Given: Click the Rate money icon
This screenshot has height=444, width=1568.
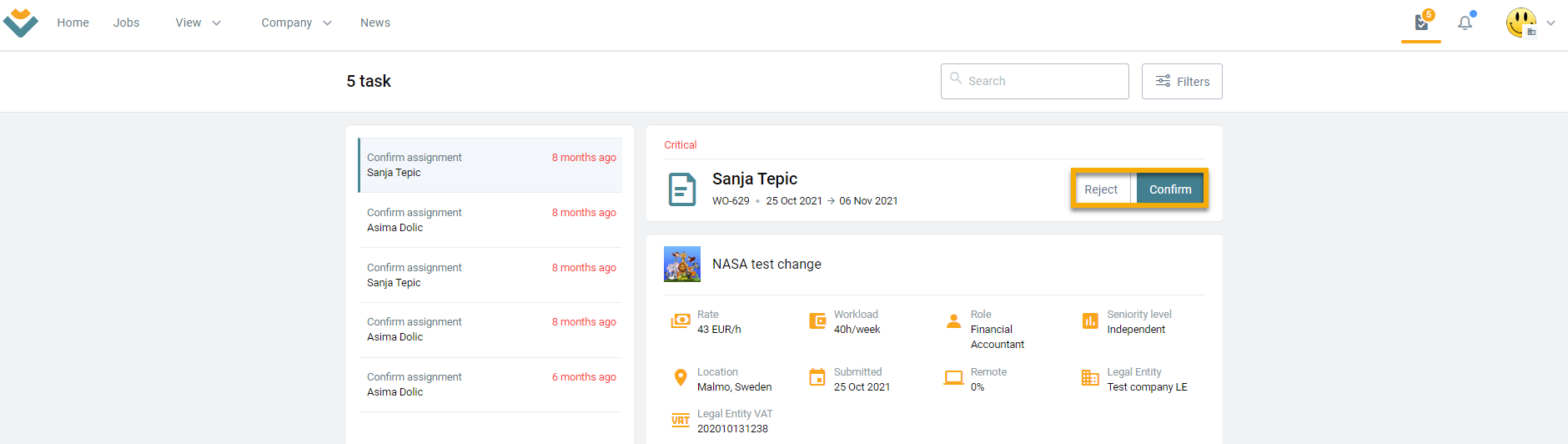Looking at the screenshot, I should [681, 320].
